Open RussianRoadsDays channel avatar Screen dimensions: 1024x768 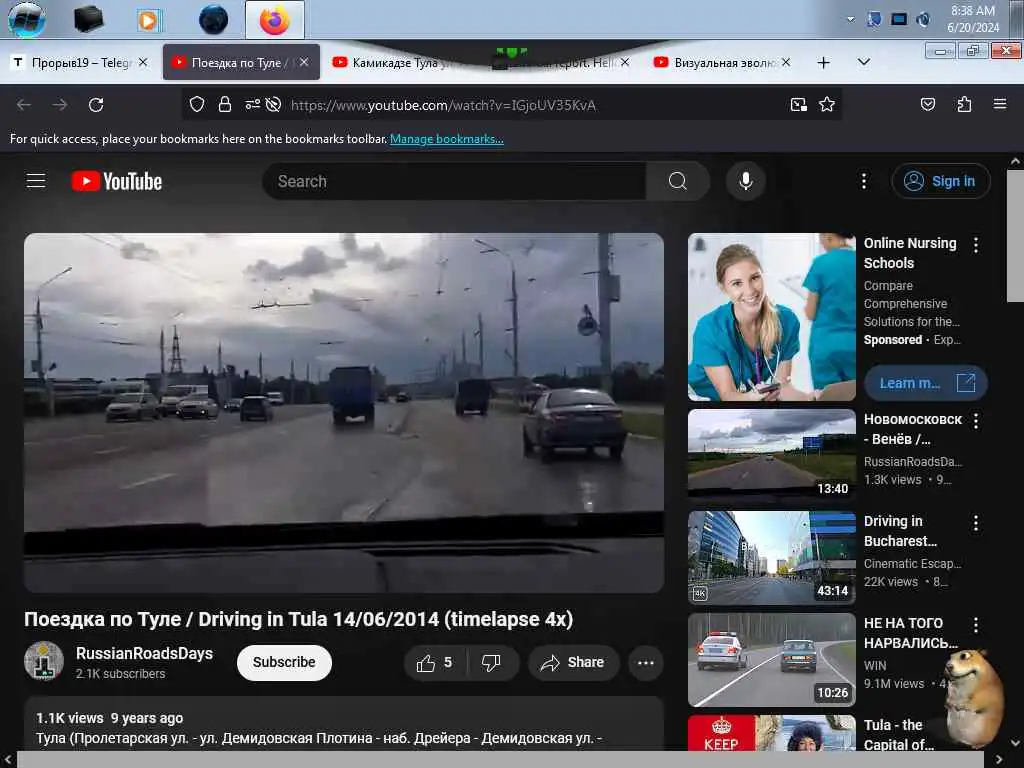tap(44, 661)
